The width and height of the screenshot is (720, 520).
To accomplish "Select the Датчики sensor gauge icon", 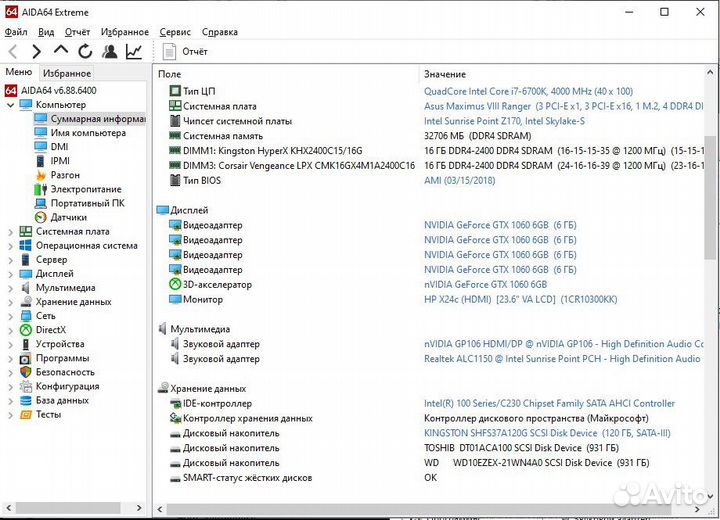I will click(x=41, y=217).
